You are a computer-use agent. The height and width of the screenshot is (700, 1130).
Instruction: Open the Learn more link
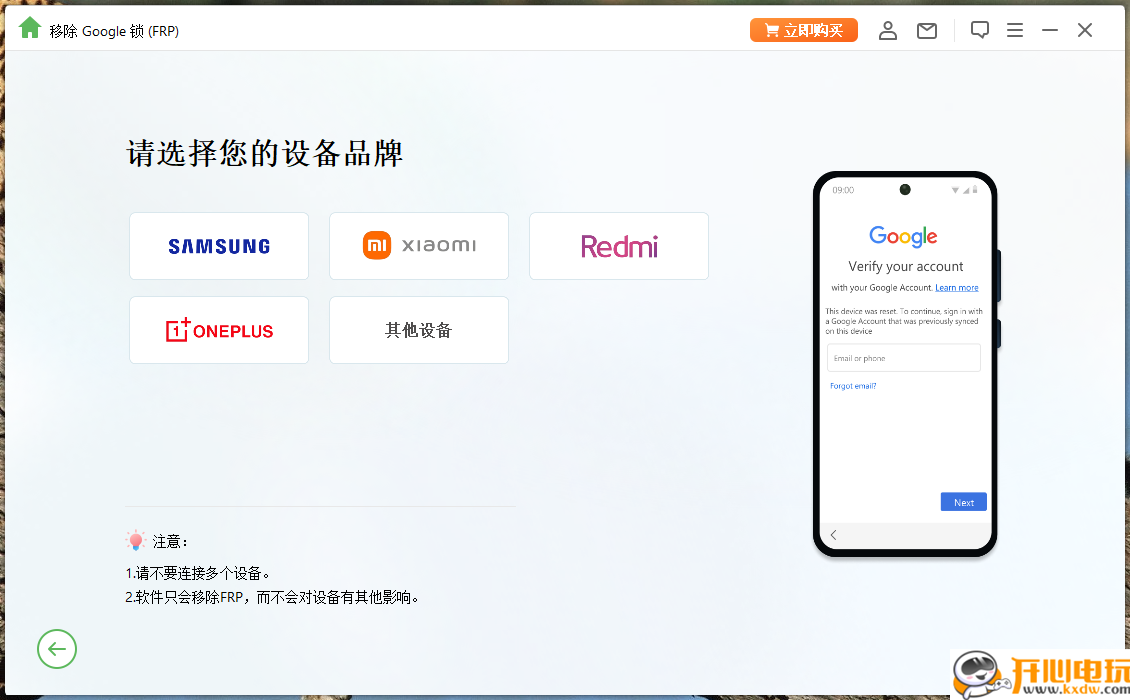click(956, 287)
